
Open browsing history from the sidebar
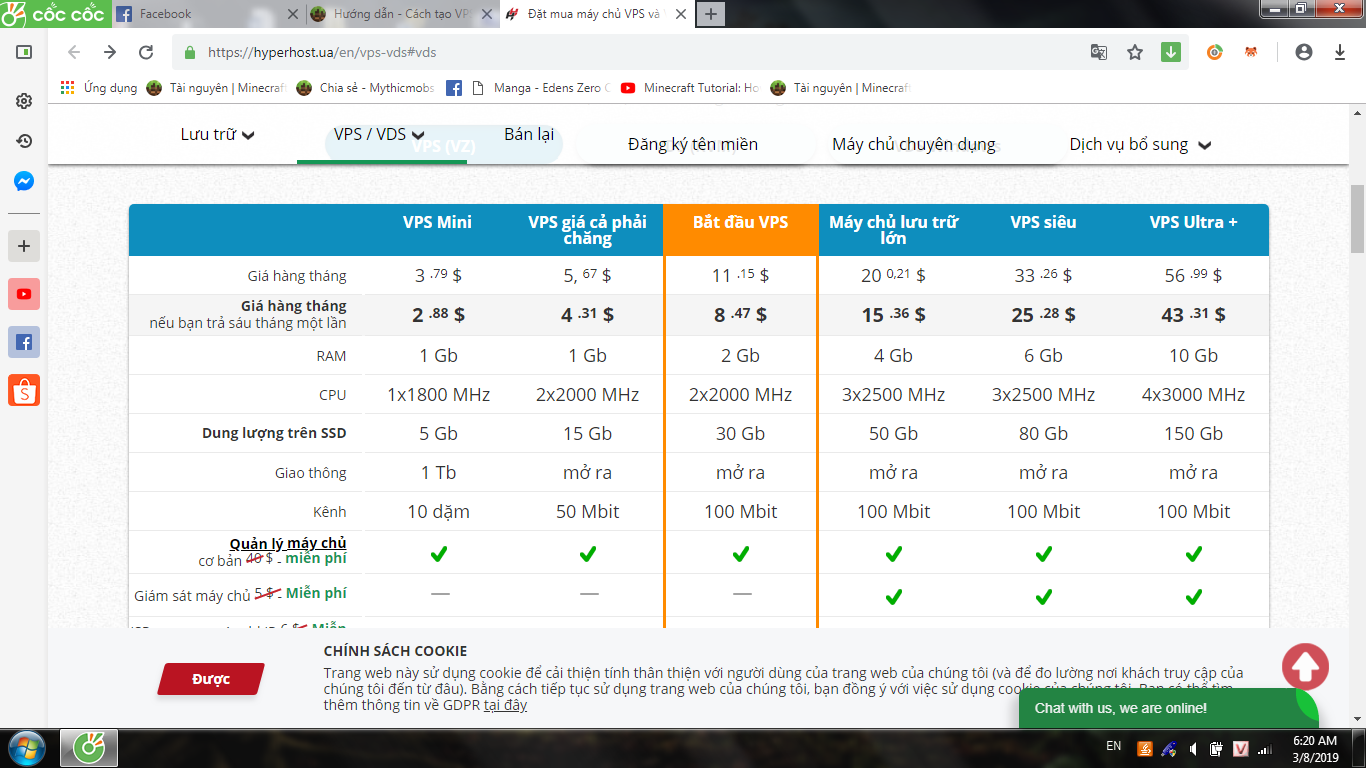tap(24, 141)
